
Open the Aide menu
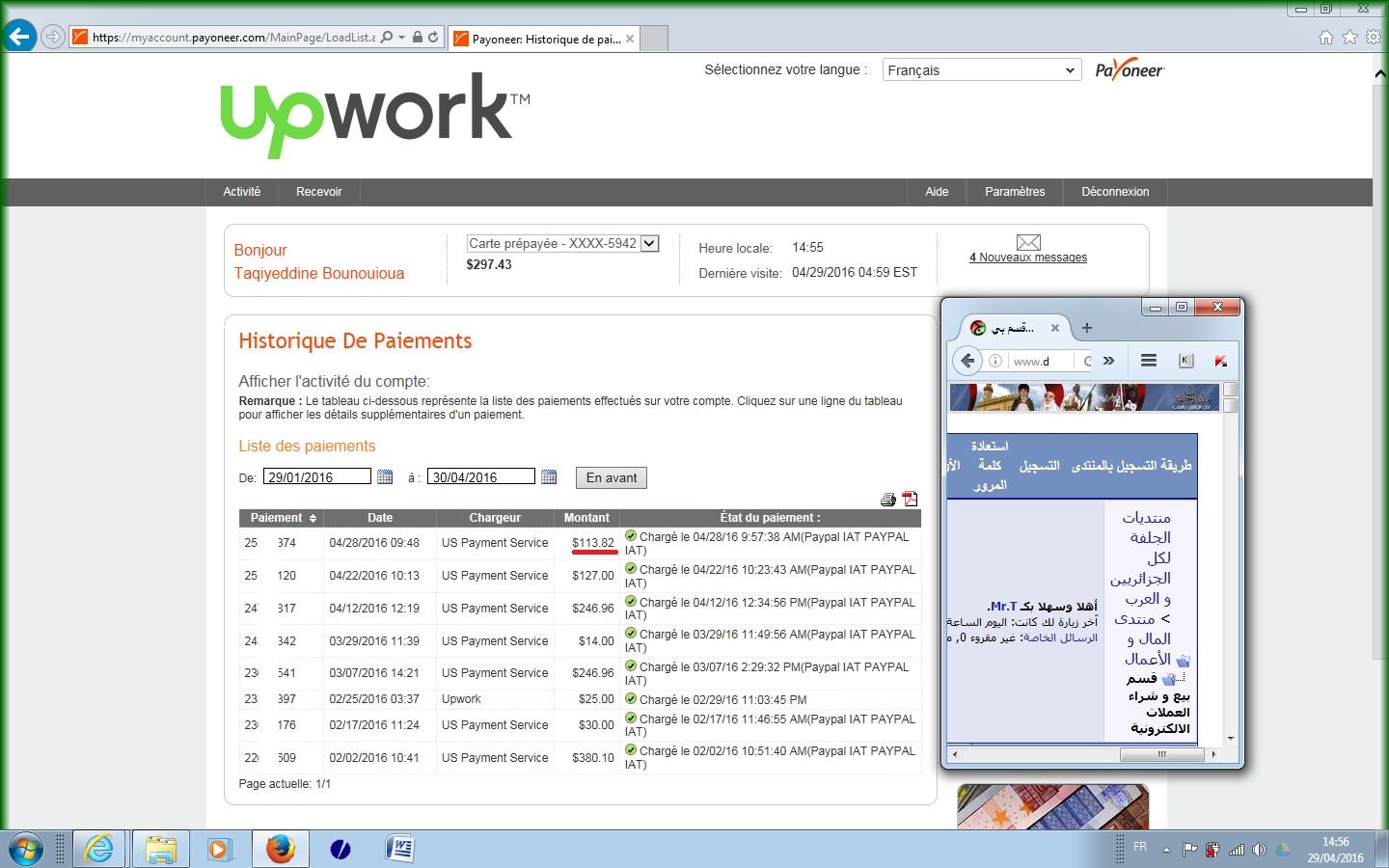pos(937,192)
